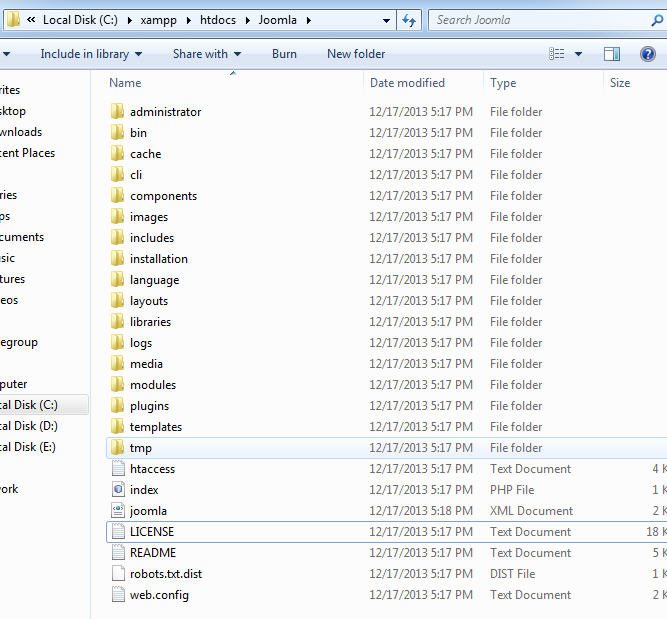Select Local Disk (C:) in navigation pane
This screenshot has height=619, width=667.
pos(28,405)
